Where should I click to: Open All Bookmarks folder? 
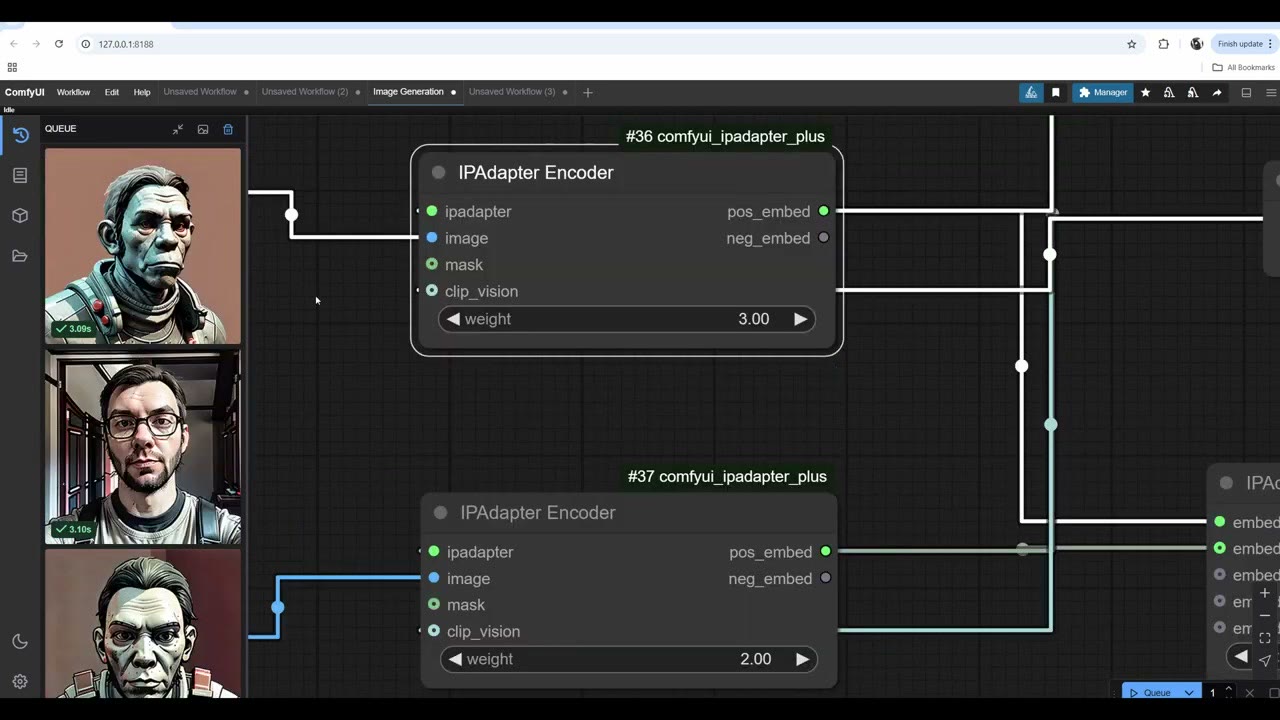(1244, 68)
